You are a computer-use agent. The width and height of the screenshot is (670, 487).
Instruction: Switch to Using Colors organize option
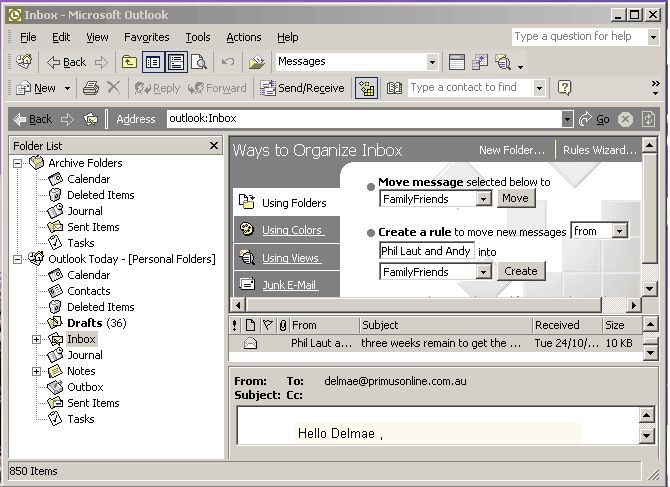click(286, 230)
